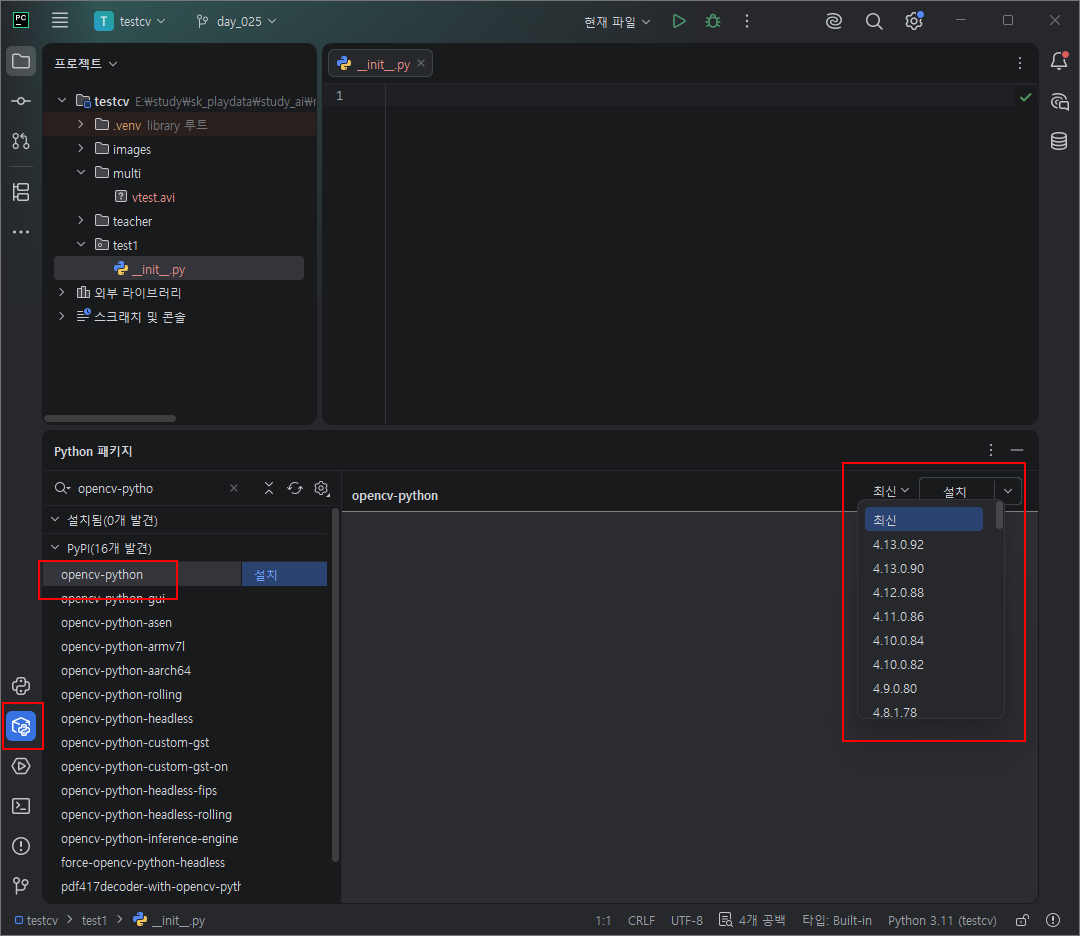Clear the package search field

tap(234, 488)
